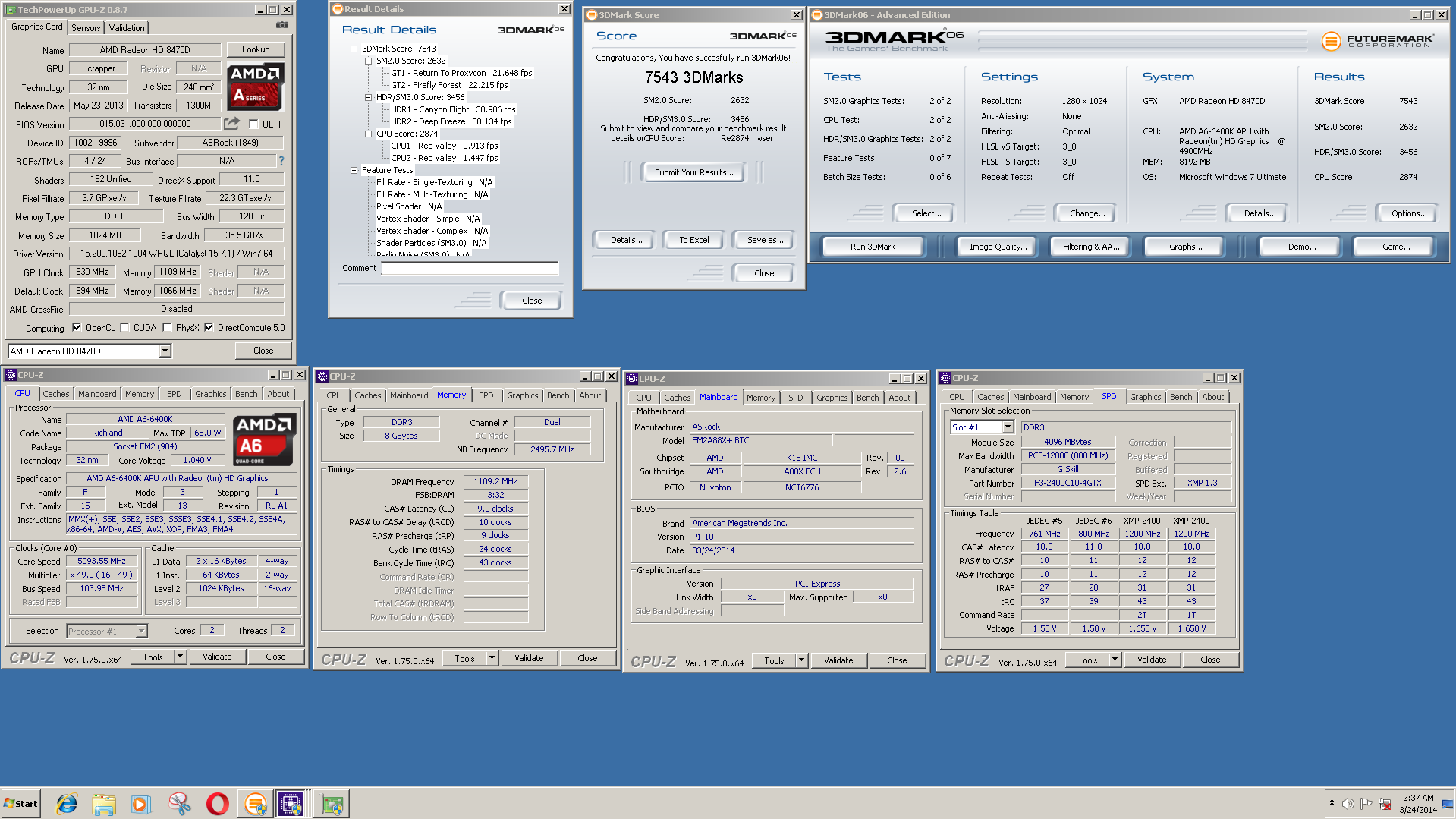Viewport: 1456px width, 819px height.
Task: Open the Windows Start button
Action: click(x=20, y=804)
